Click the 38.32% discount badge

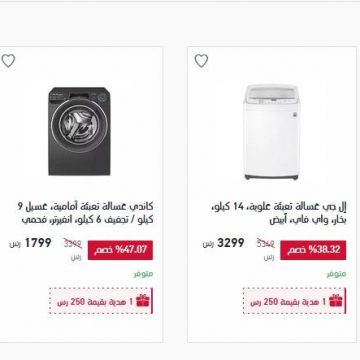(313, 250)
